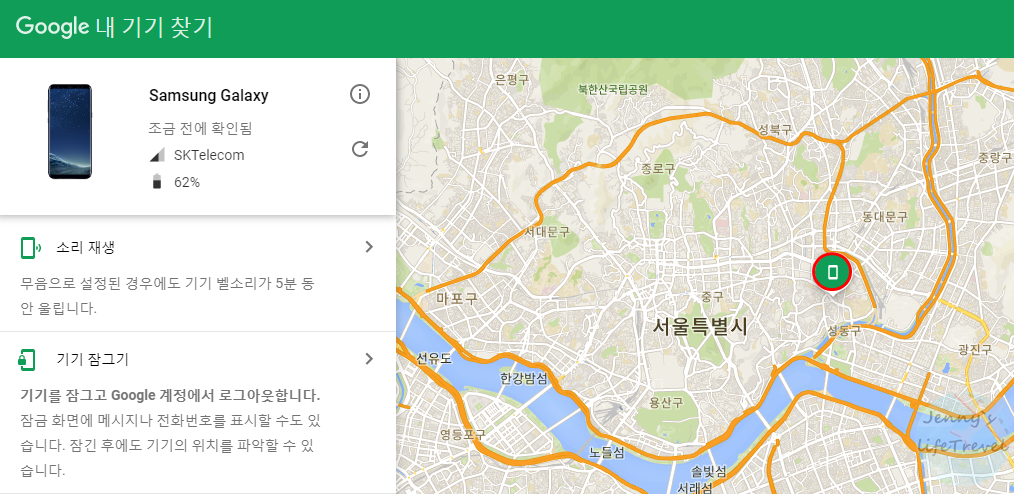The height and width of the screenshot is (494, 1014).
Task: Click the 마포구 label on the map
Action: point(457,298)
